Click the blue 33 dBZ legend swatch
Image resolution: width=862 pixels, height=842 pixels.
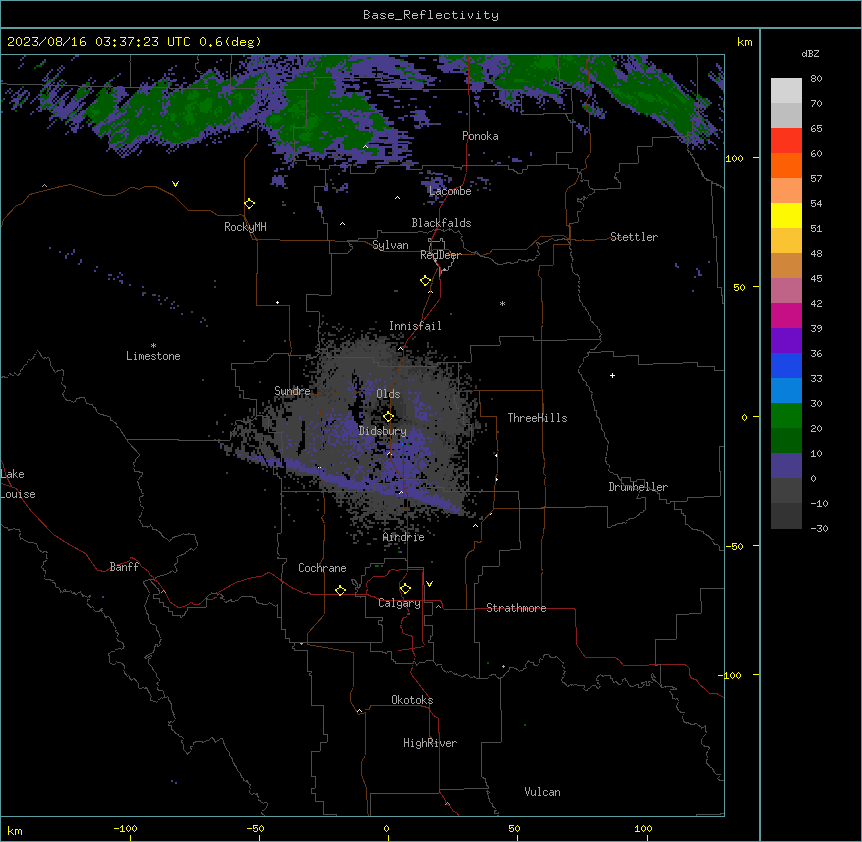786,391
